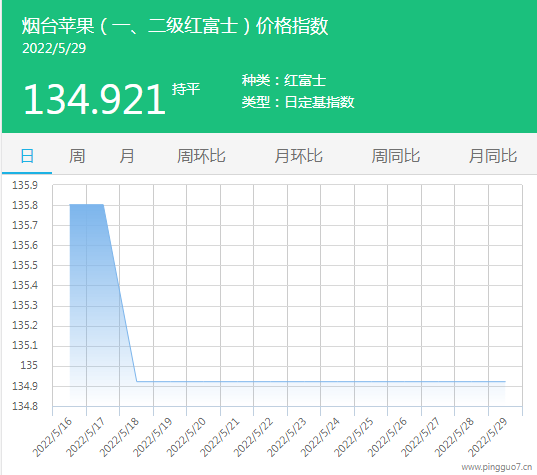Open the 月同比 tab

tap(493, 156)
